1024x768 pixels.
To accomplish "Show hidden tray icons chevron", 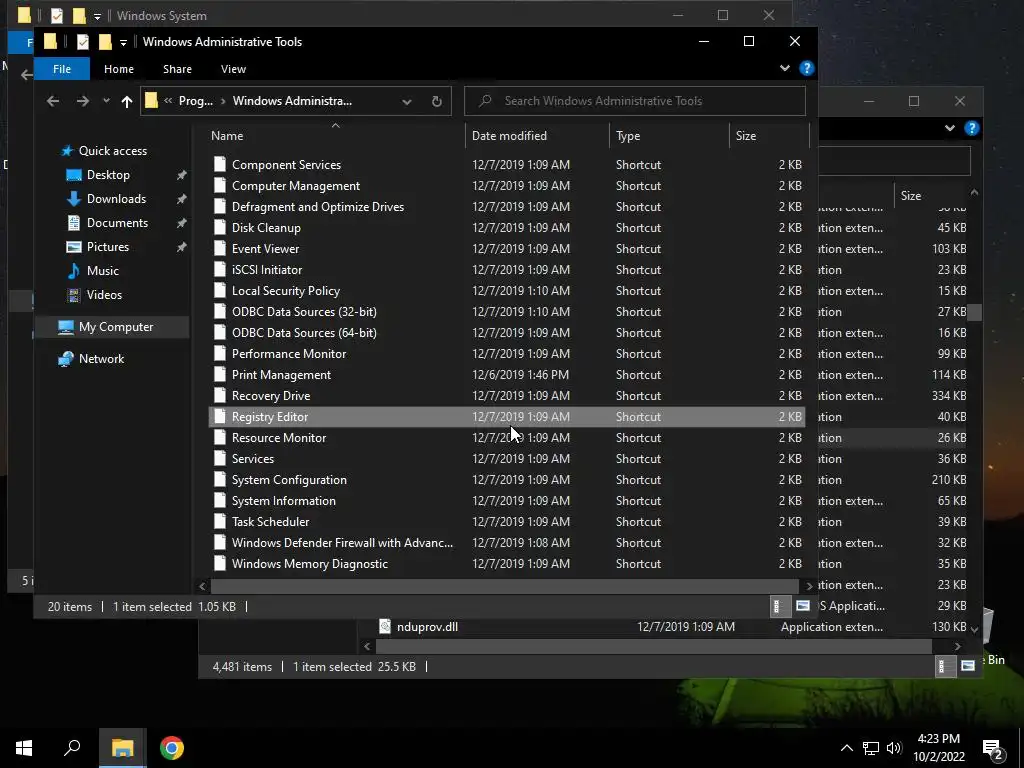I will pos(846,748).
